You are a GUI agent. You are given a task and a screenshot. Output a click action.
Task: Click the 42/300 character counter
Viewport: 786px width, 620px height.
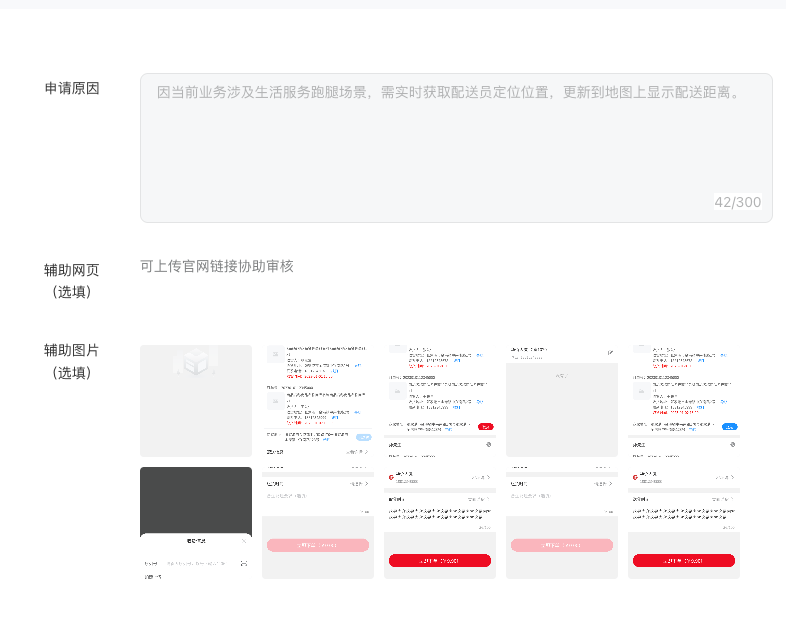737,202
